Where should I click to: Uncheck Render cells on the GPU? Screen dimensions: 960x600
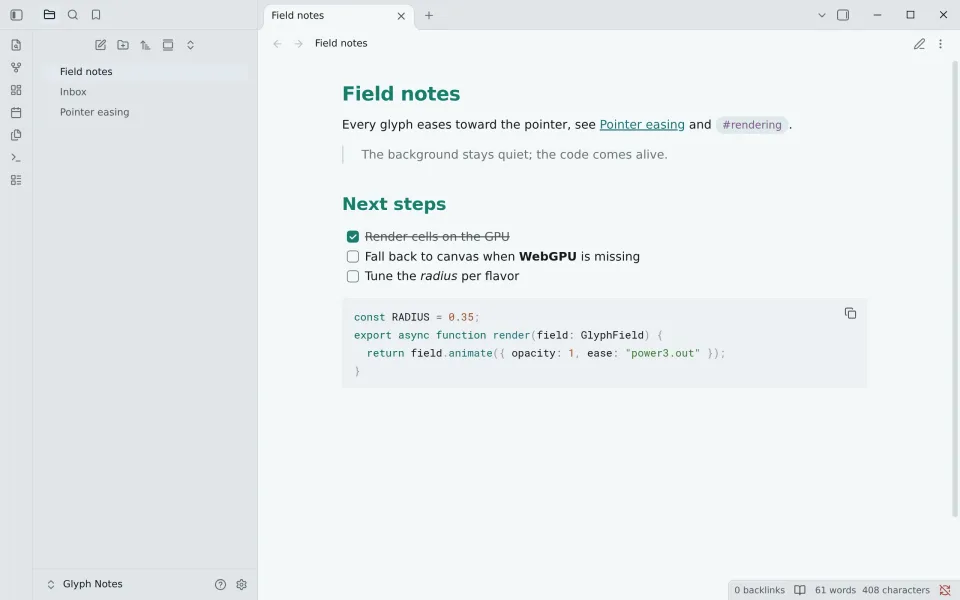[x=353, y=236]
